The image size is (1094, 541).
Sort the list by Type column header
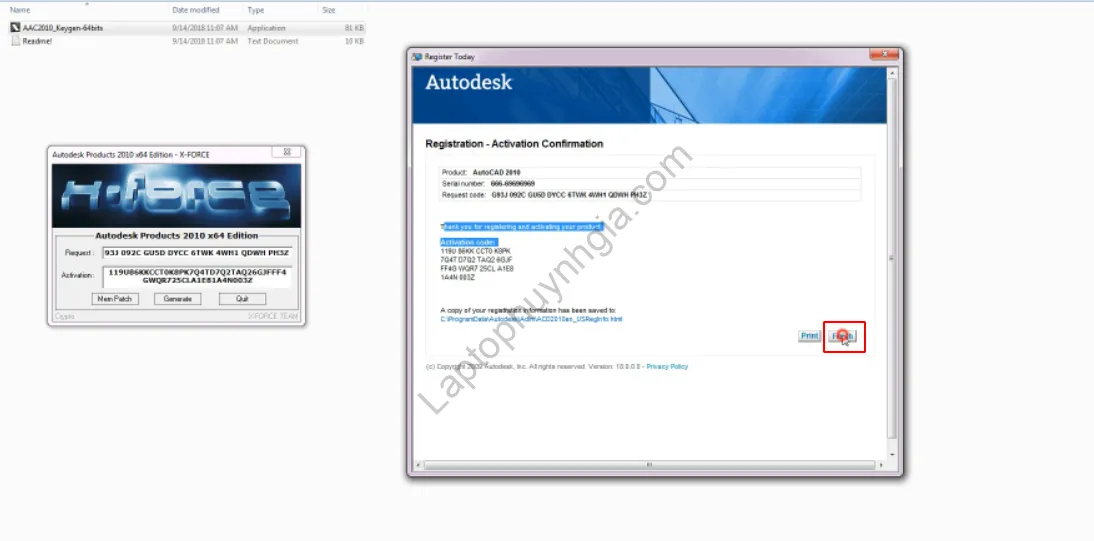[257, 10]
